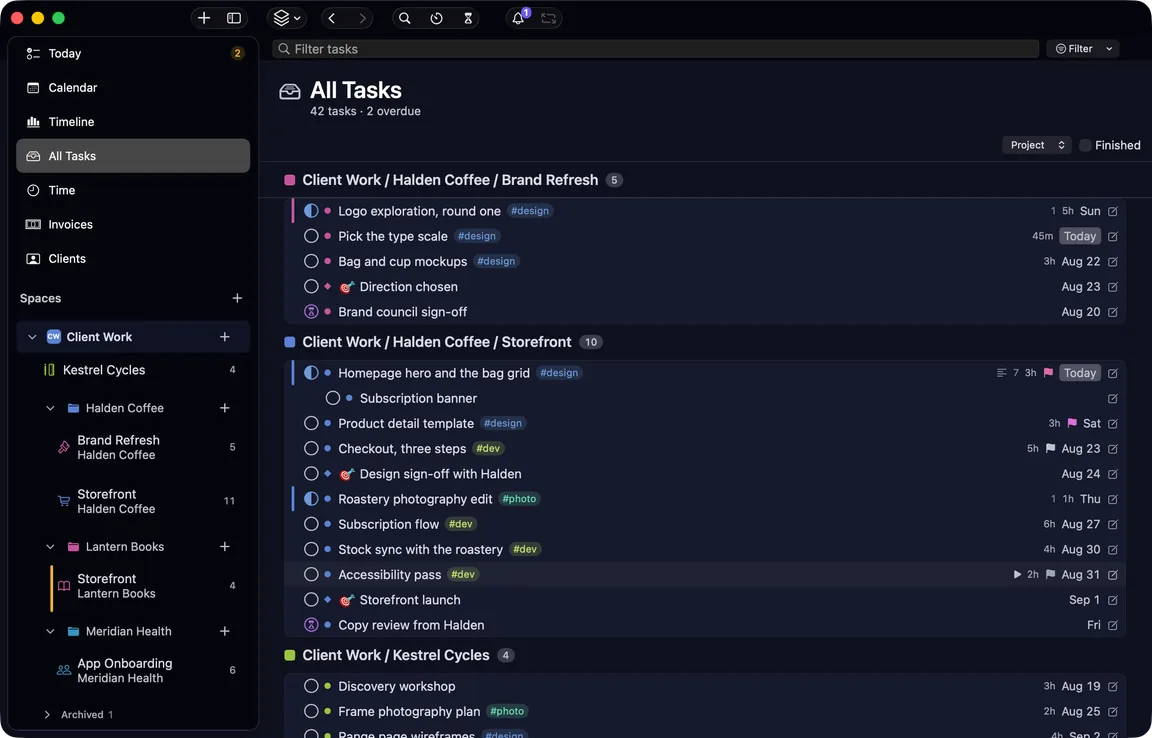
Task: Open search with the magnifier icon
Action: [x=405, y=18]
